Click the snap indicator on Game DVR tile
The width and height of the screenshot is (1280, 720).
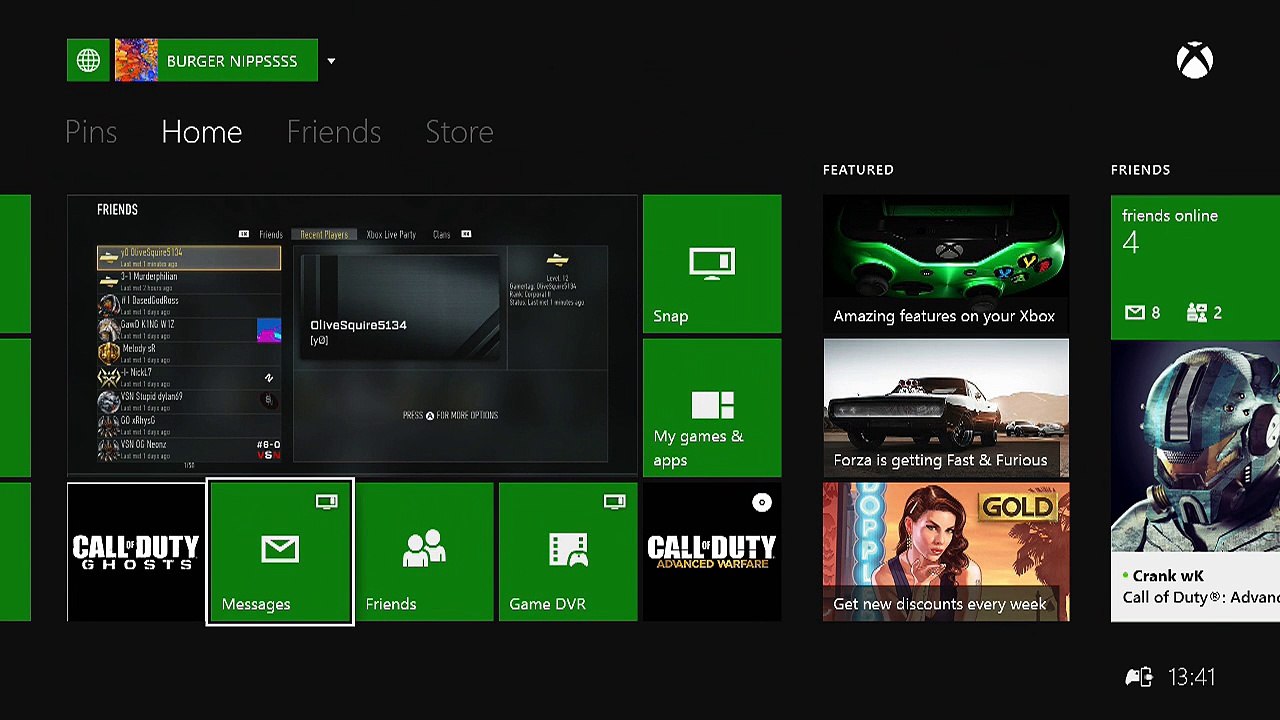click(614, 501)
